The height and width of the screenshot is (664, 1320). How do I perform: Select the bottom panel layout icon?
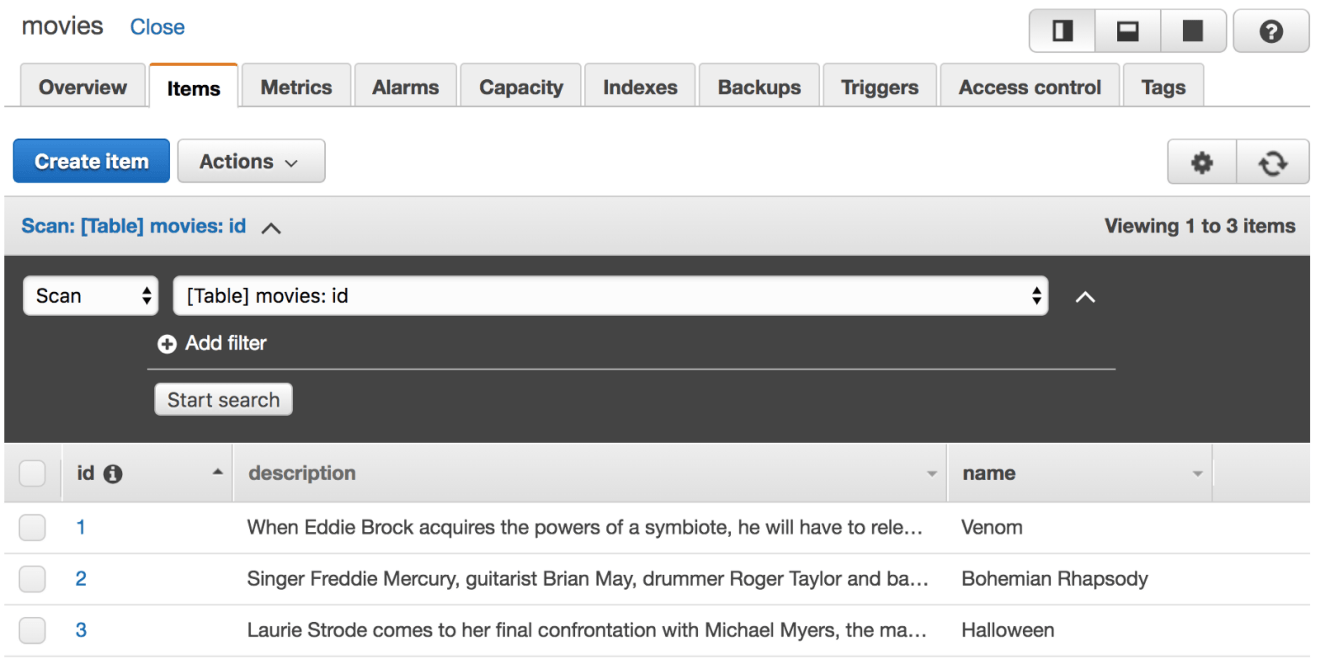tap(1128, 32)
